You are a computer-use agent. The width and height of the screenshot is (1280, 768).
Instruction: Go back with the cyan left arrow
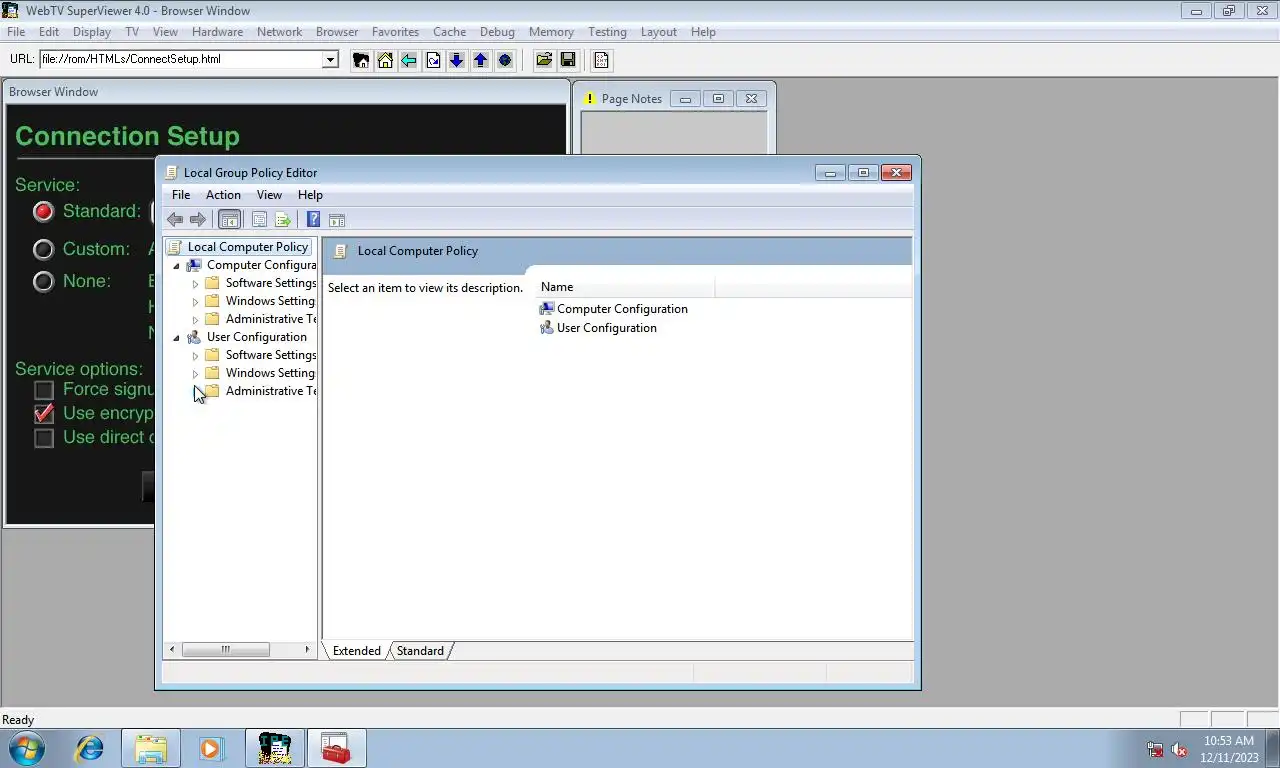(409, 60)
